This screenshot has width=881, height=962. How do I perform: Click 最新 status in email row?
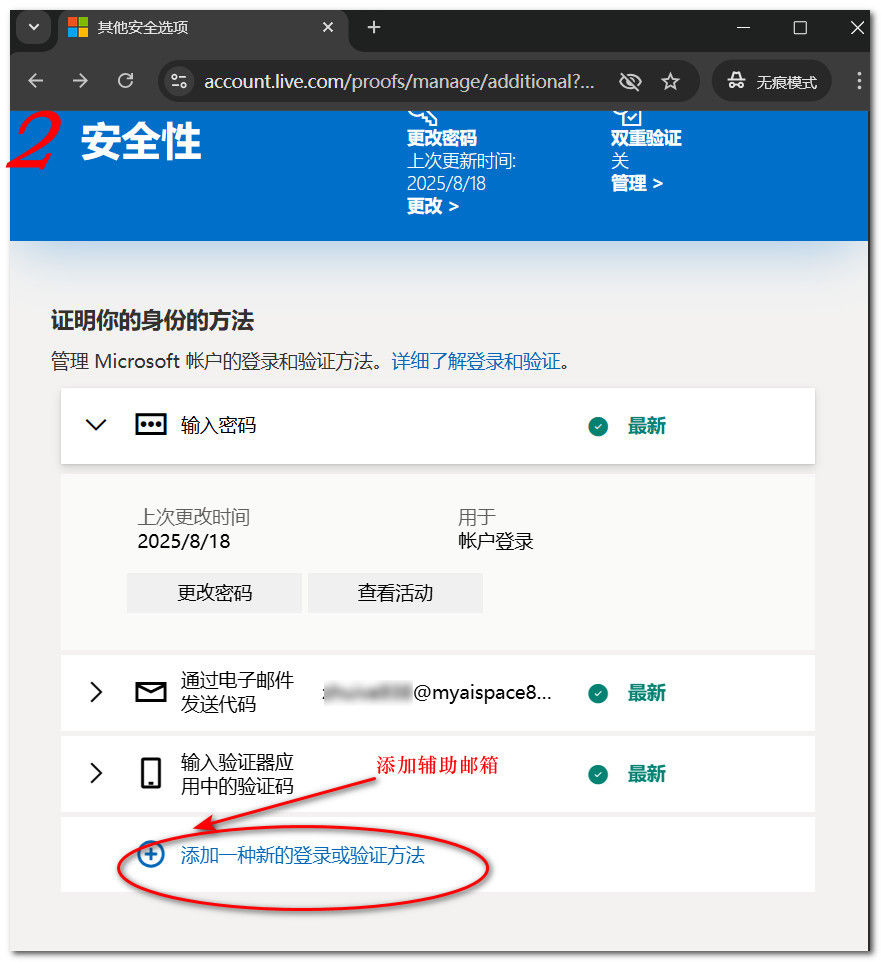[x=647, y=693]
